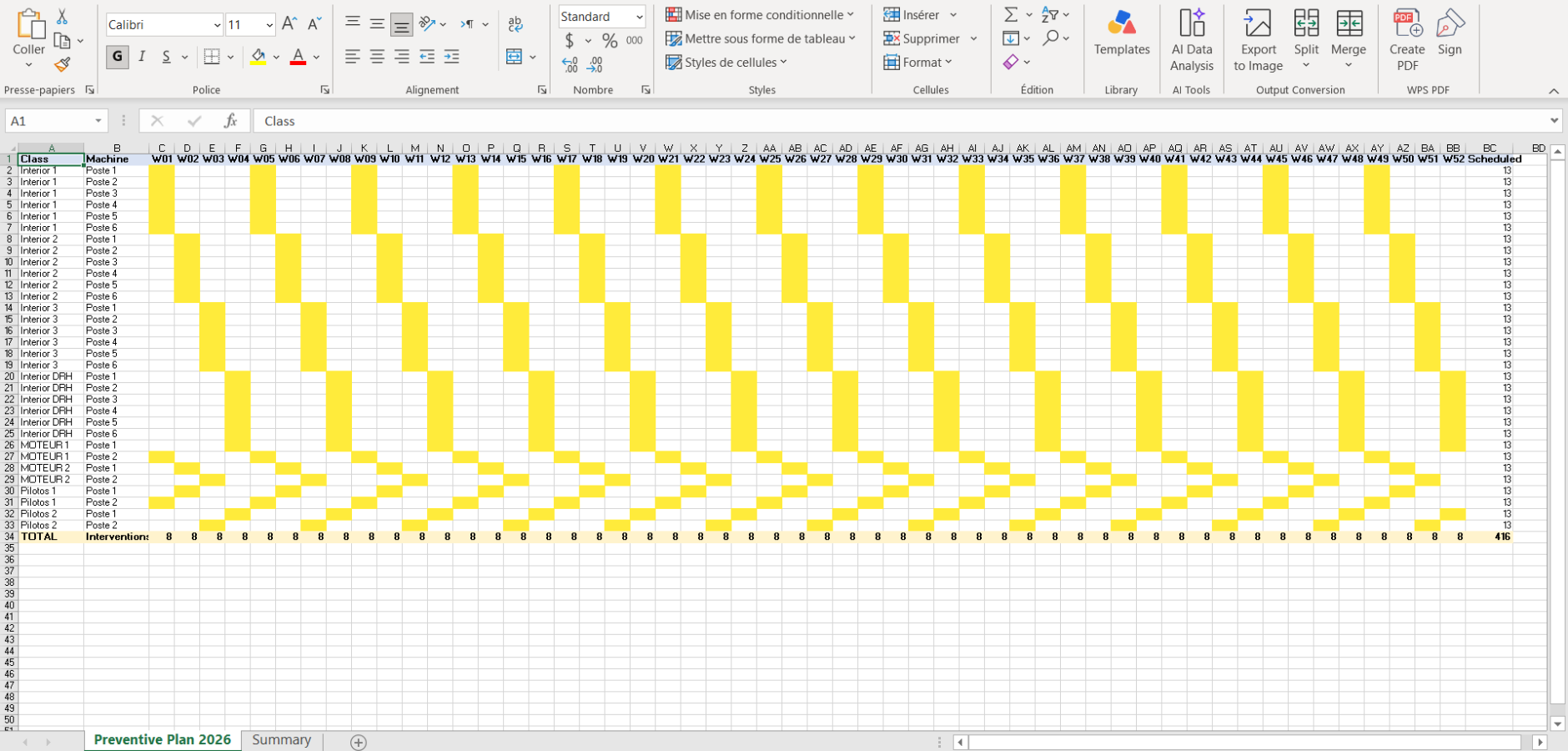Open the Insérer cells menu

click(x=920, y=14)
